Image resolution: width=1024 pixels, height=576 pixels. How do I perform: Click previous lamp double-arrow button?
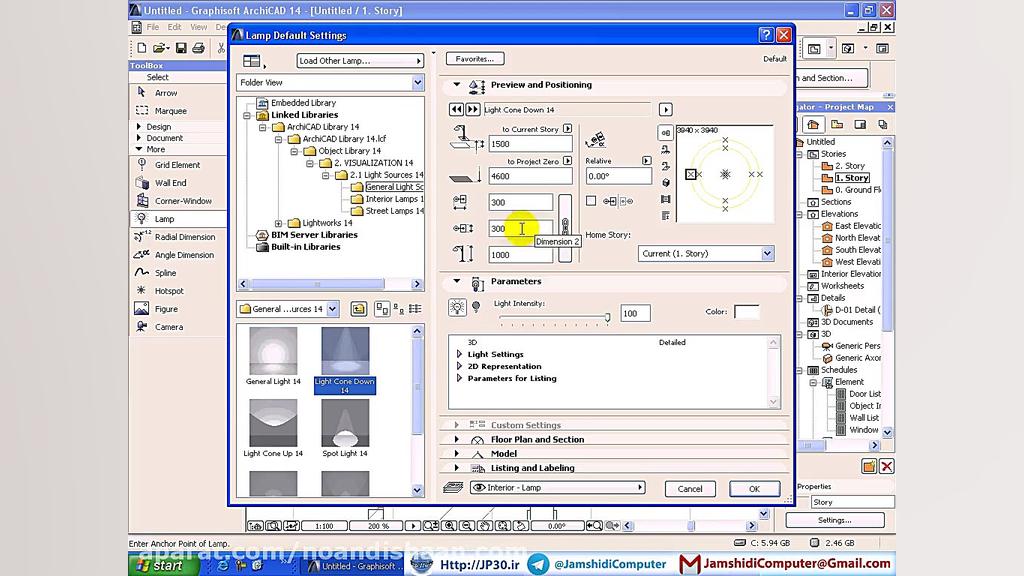(x=456, y=110)
